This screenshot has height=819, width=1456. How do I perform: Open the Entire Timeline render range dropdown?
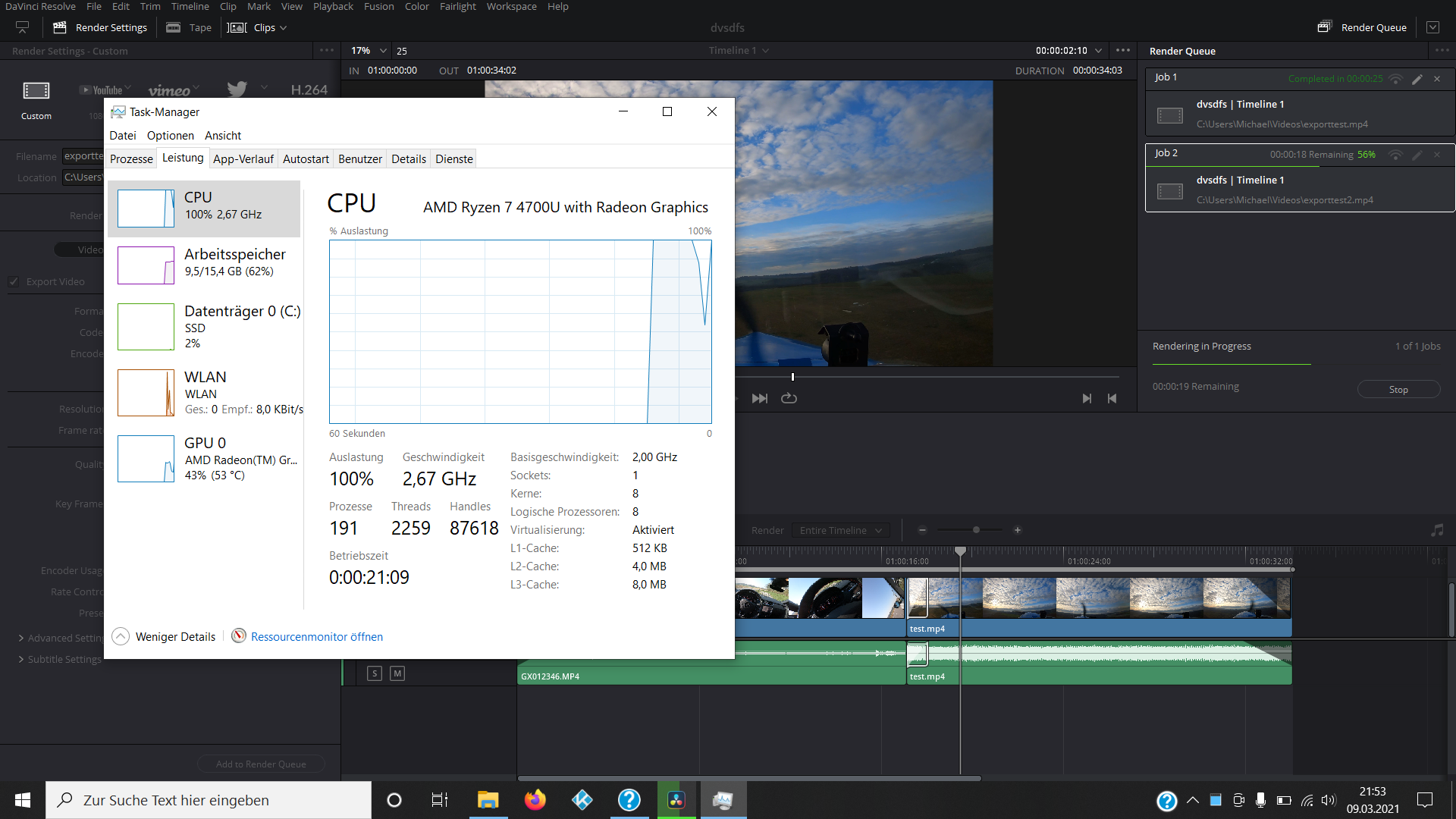point(840,530)
